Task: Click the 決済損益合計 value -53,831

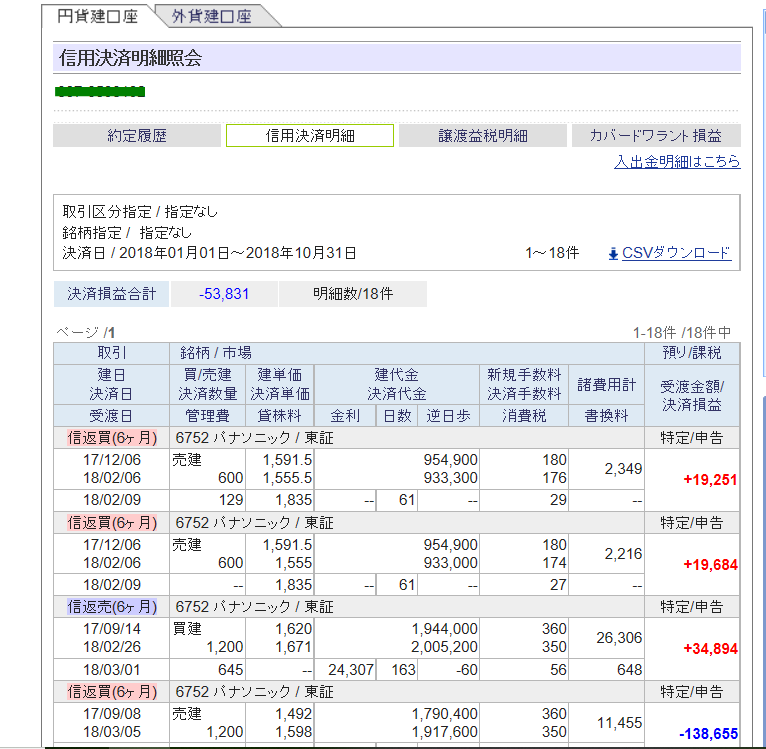Action: (x=224, y=294)
